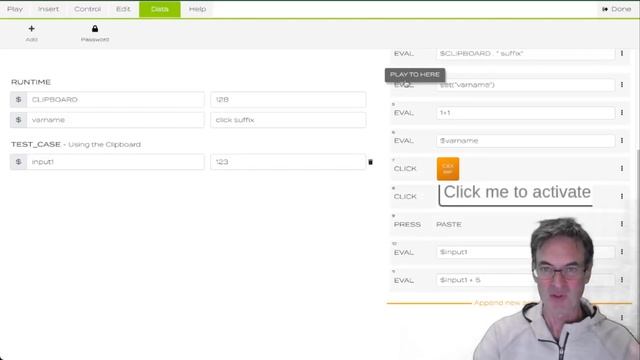Edit the 'click suffix' value field
The width and height of the screenshot is (640, 360).
click(x=288, y=120)
